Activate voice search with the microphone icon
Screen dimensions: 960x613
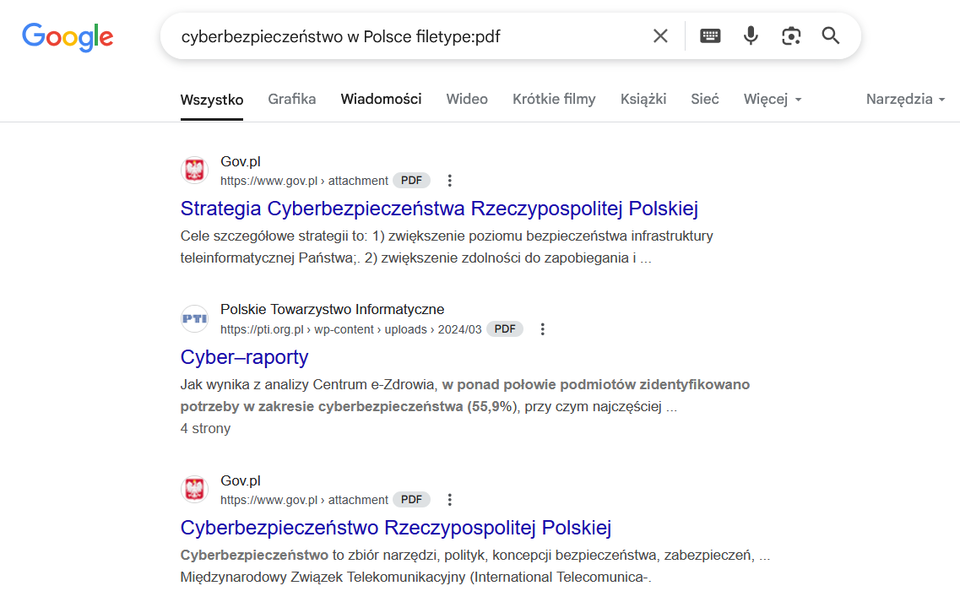pyautogui.click(x=751, y=35)
